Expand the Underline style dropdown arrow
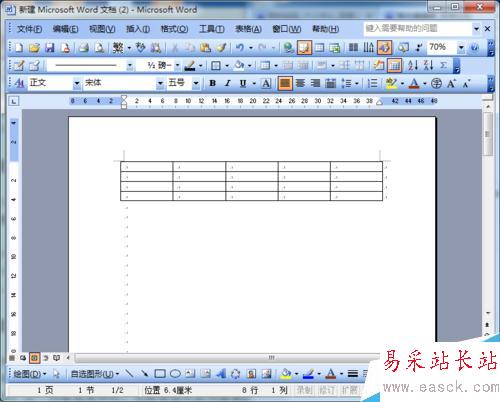 click(254, 83)
